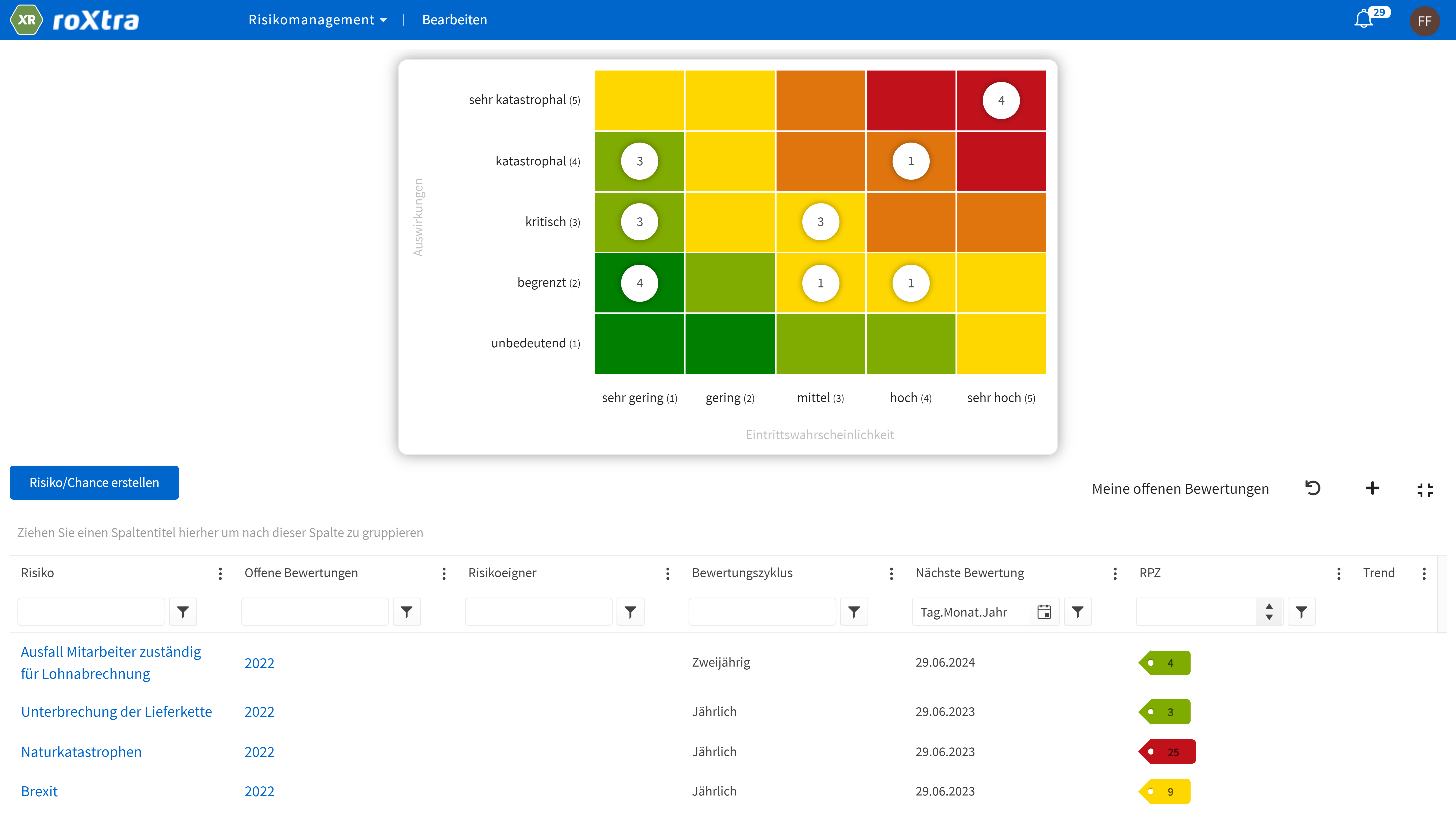Viewport: 1456px width, 819px height.
Task: Collapse view with shrink arrows icon
Action: pyautogui.click(x=1425, y=489)
